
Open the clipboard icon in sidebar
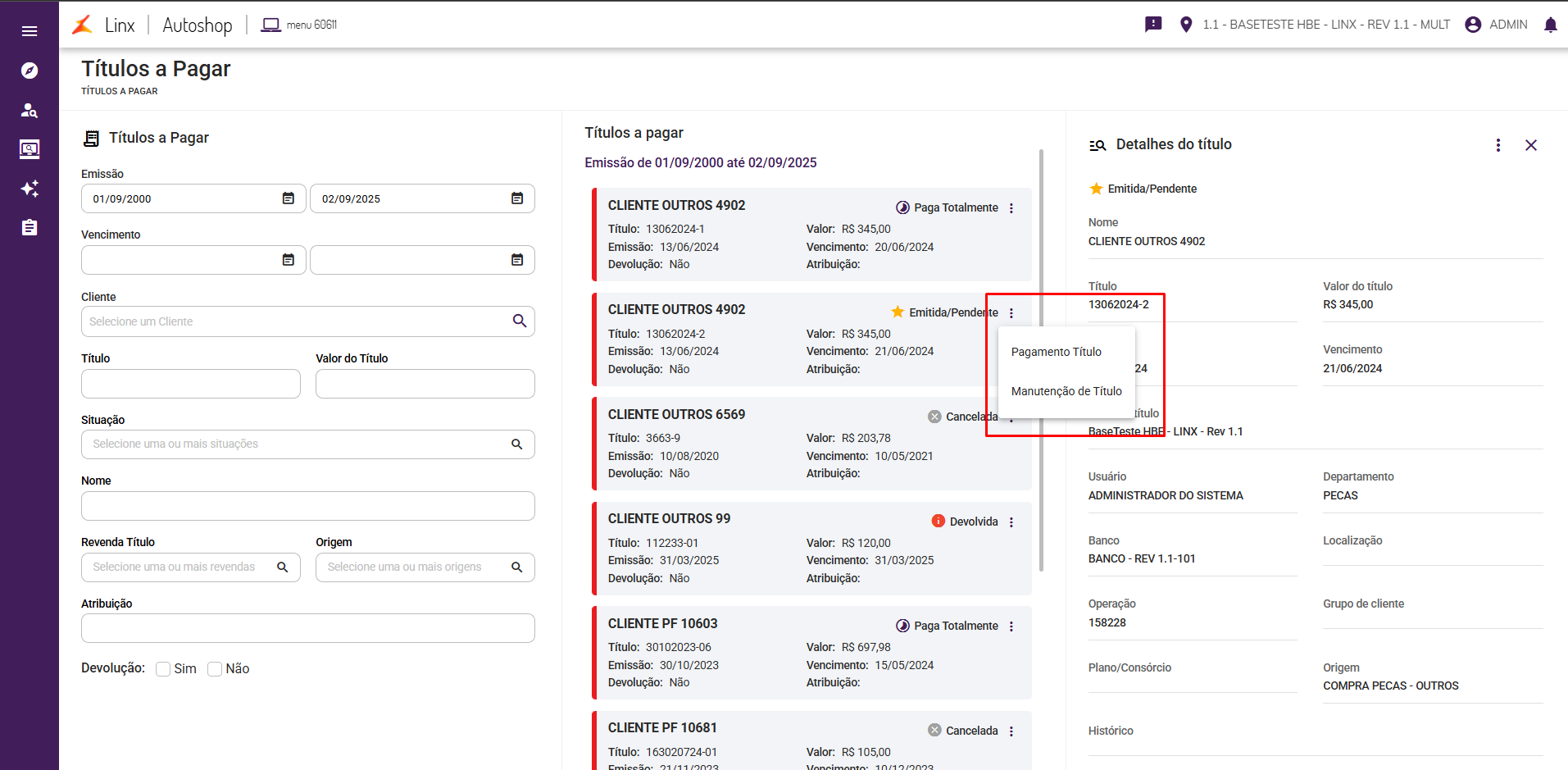pyautogui.click(x=30, y=227)
